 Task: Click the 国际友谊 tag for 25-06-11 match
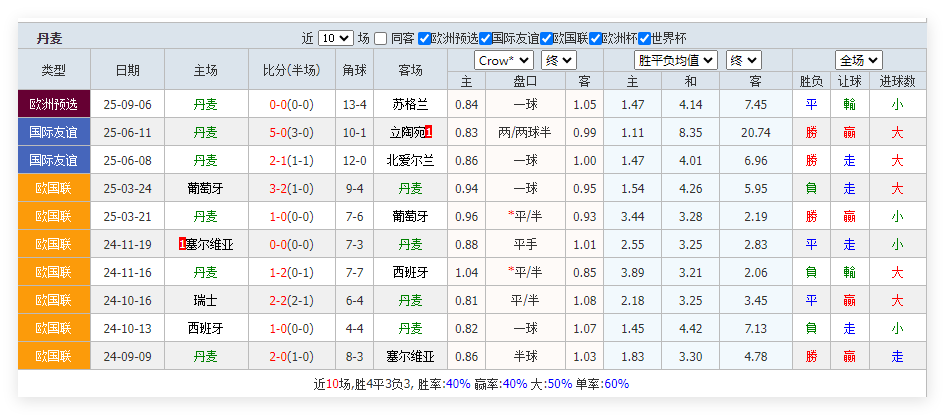(x=54, y=132)
